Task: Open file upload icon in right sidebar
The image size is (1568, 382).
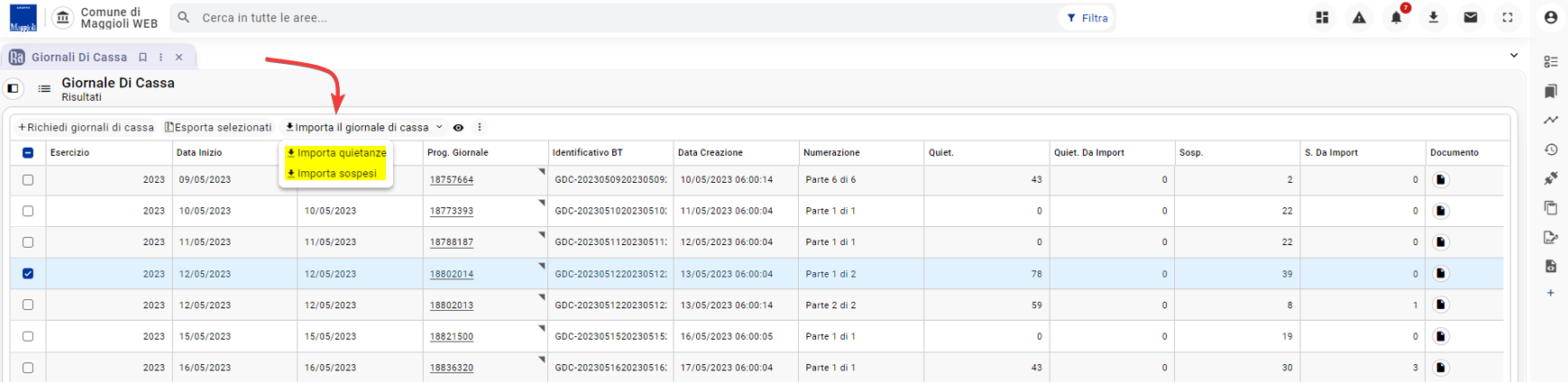Action: pyautogui.click(x=1551, y=266)
